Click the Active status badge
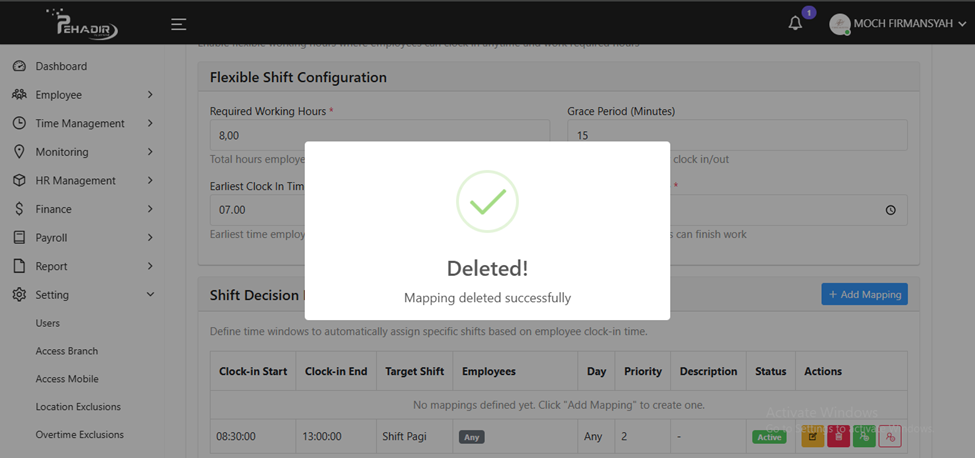The image size is (975, 458). point(769,437)
